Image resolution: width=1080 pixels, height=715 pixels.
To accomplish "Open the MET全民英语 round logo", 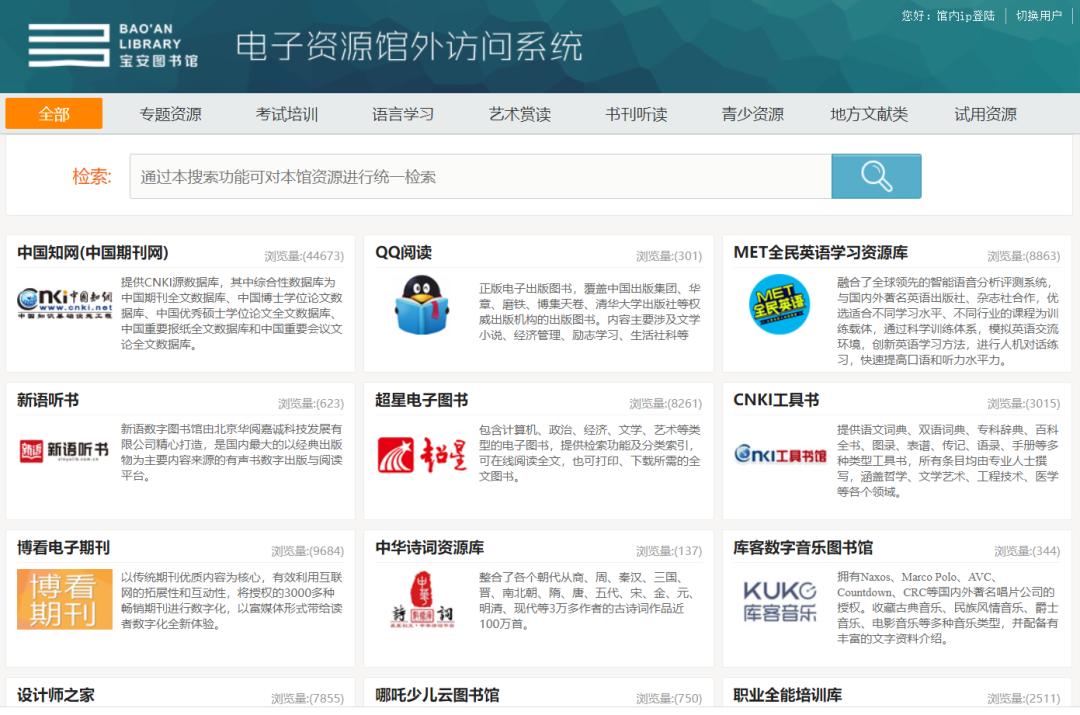I will (x=779, y=304).
